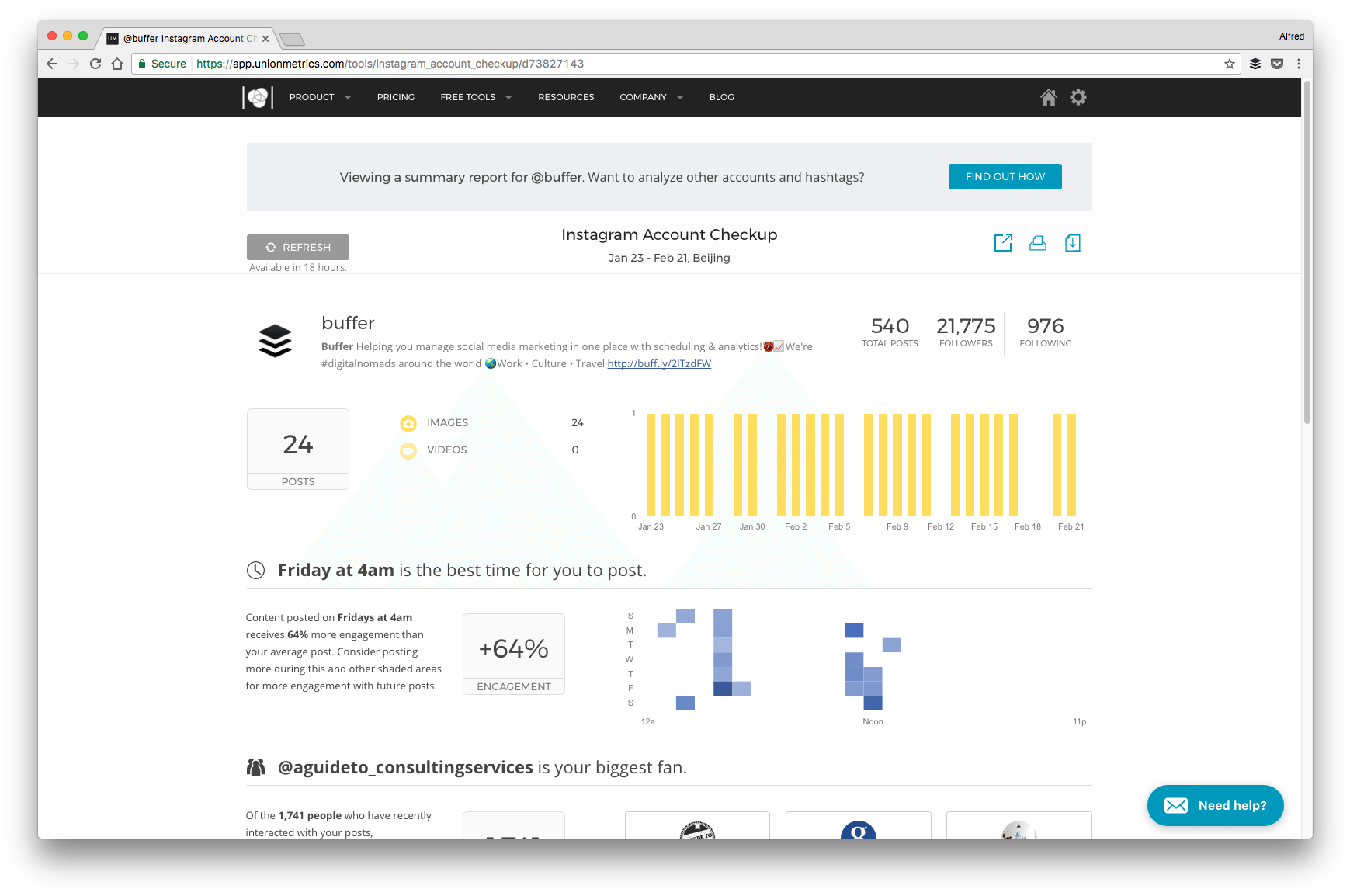Click the fans icon beside biggest fan heading

pos(255,766)
